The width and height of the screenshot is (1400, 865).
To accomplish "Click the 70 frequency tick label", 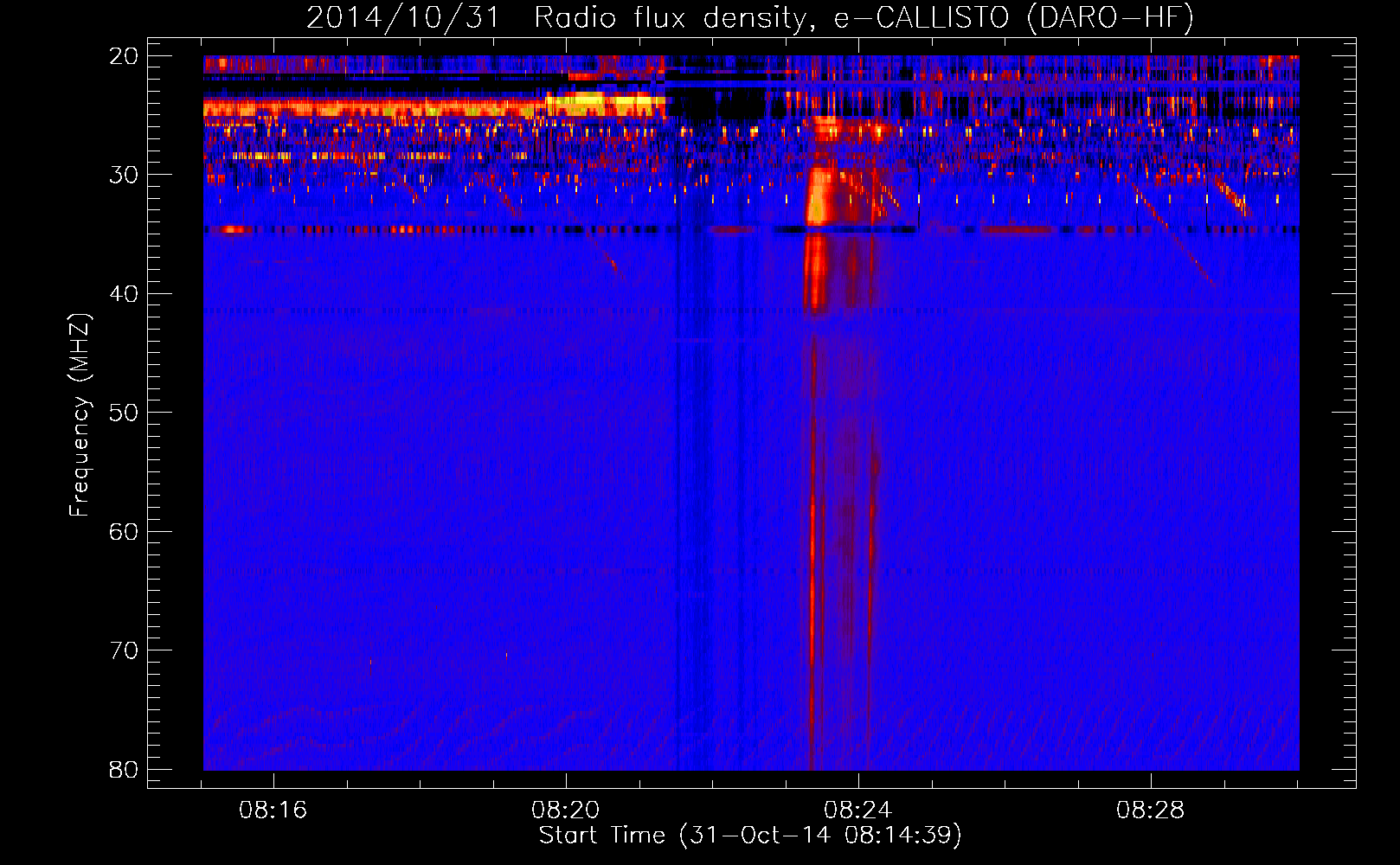I will click(123, 650).
